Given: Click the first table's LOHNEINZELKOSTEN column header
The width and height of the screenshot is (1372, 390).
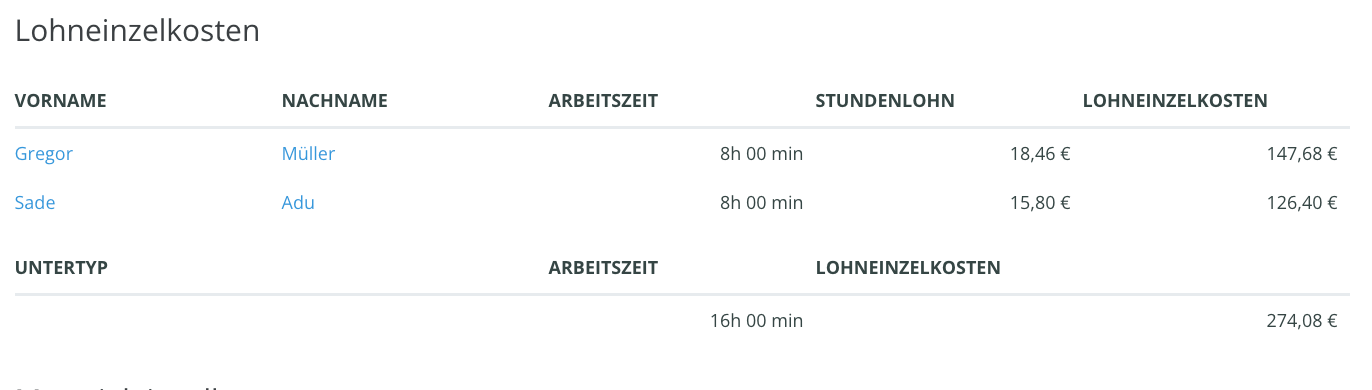Looking at the screenshot, I should [1175, 101].
